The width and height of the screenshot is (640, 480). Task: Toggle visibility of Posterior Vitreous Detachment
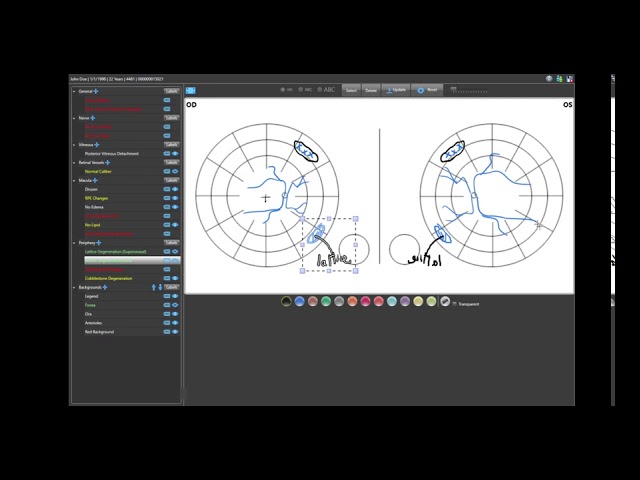click(175, 154)
